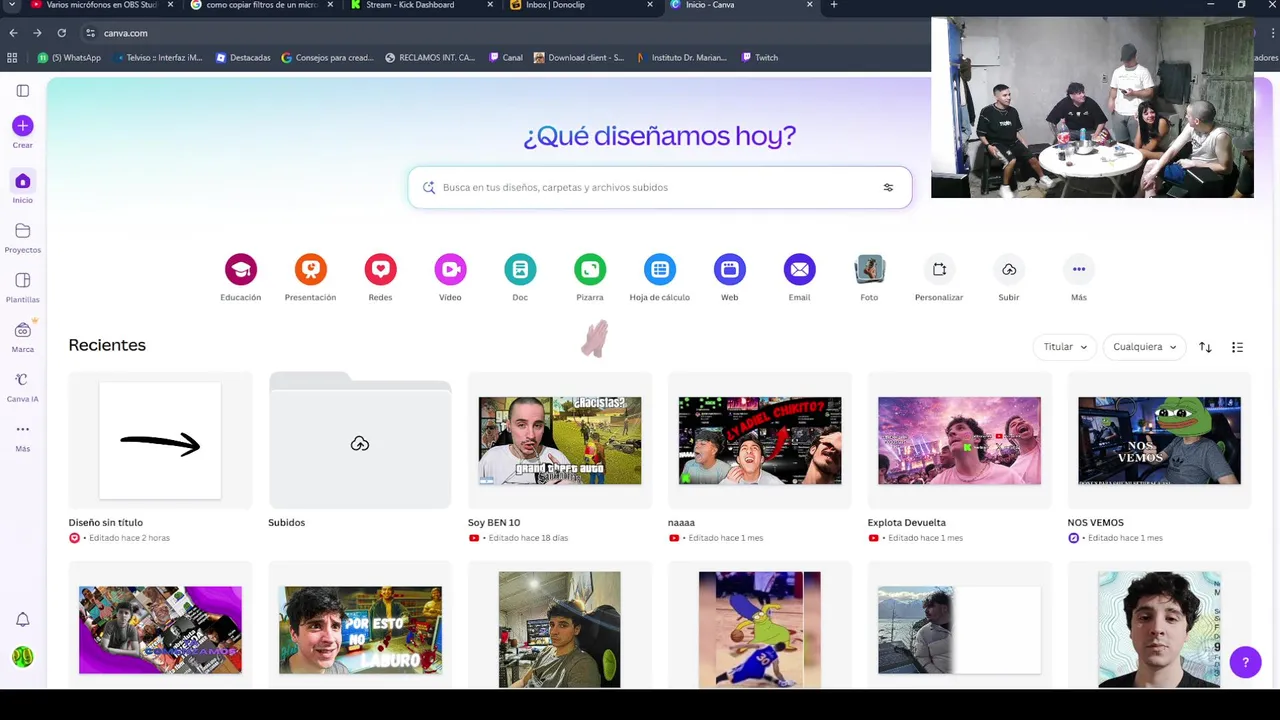This screenshot has height=720, width=1280.
Task: Reload the current page
Action: click(61, 33)
